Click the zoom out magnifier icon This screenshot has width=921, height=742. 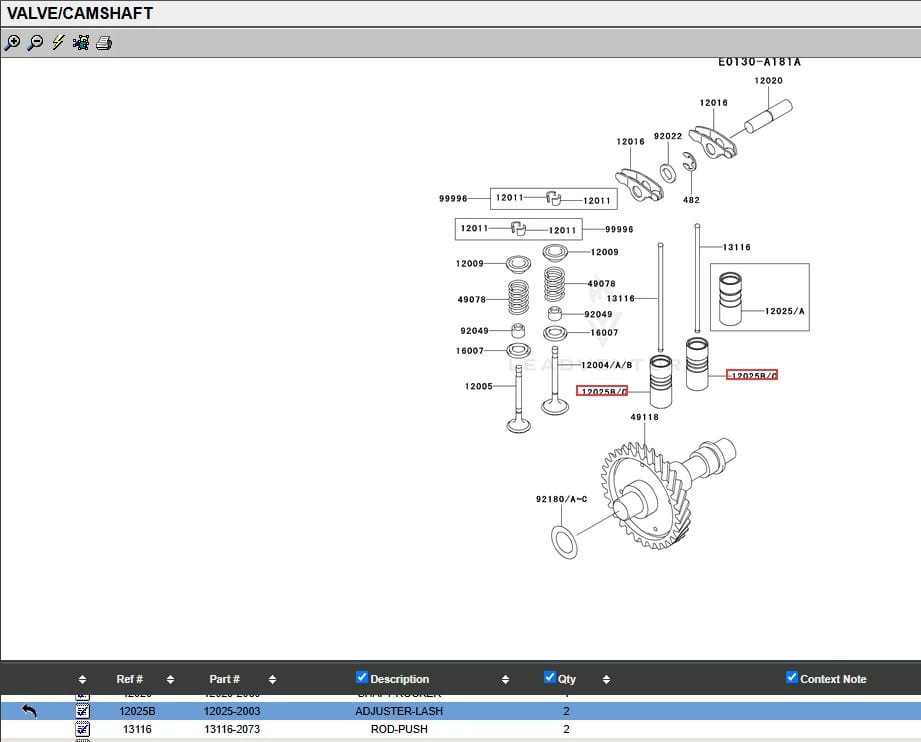(x=35, y=43)
